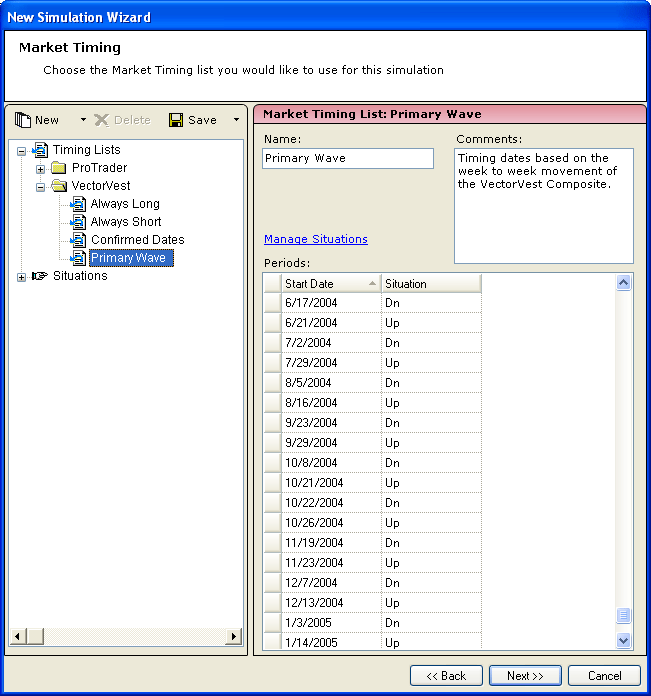Collapse the VectorVest tree node
This screenshot has width=651, height=696.
pyautogui.click(x=41, y=186)
